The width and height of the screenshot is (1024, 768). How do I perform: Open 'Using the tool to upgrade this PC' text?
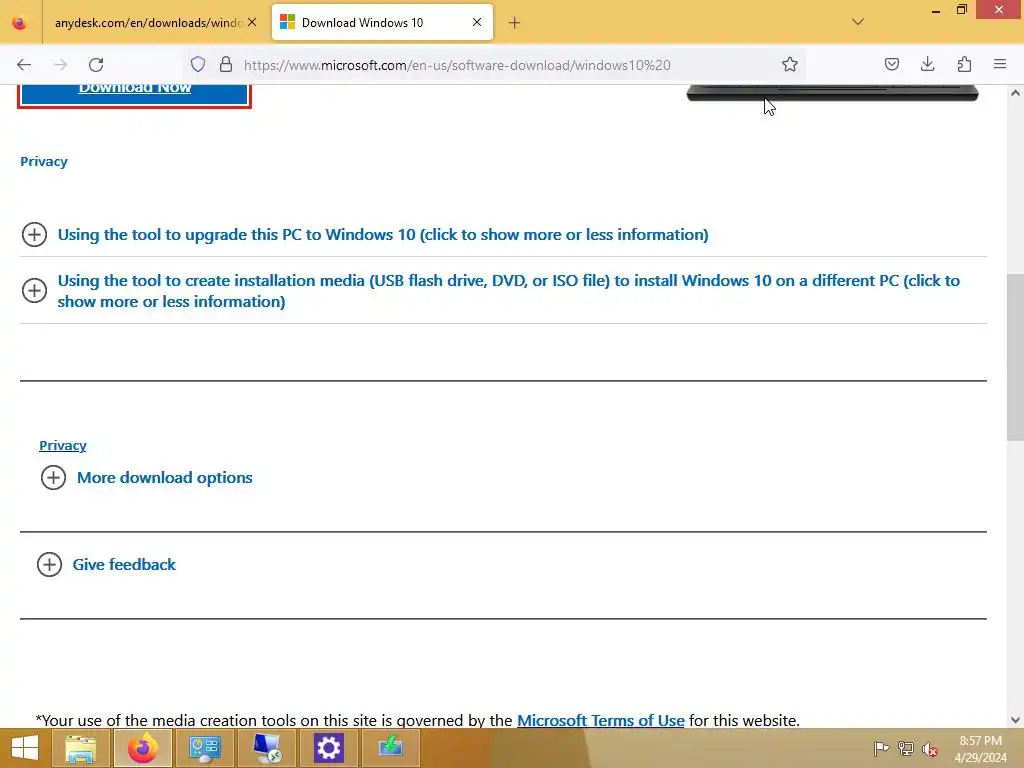(x=383, y=234)
